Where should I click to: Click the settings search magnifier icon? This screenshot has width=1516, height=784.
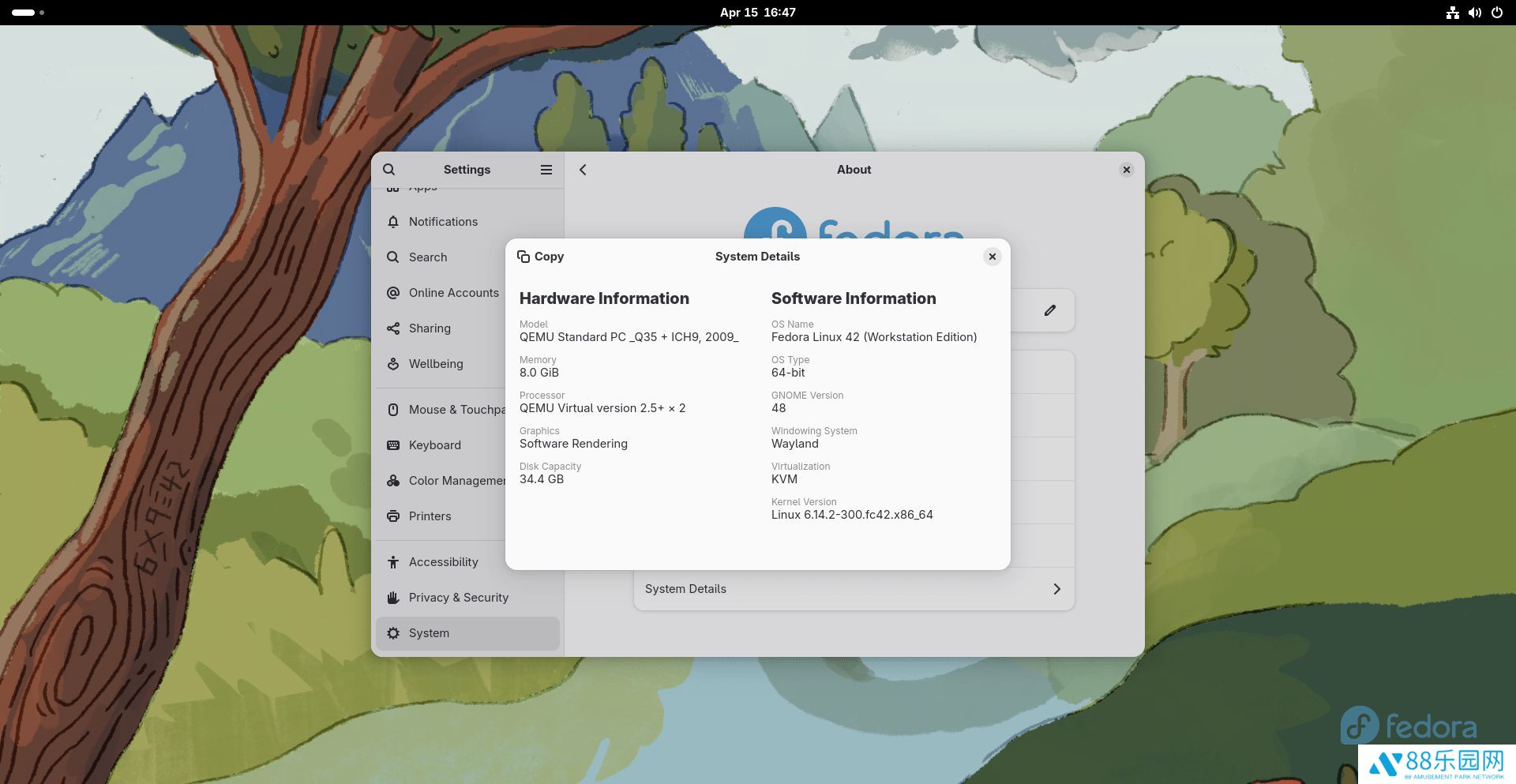pos(389,170)
